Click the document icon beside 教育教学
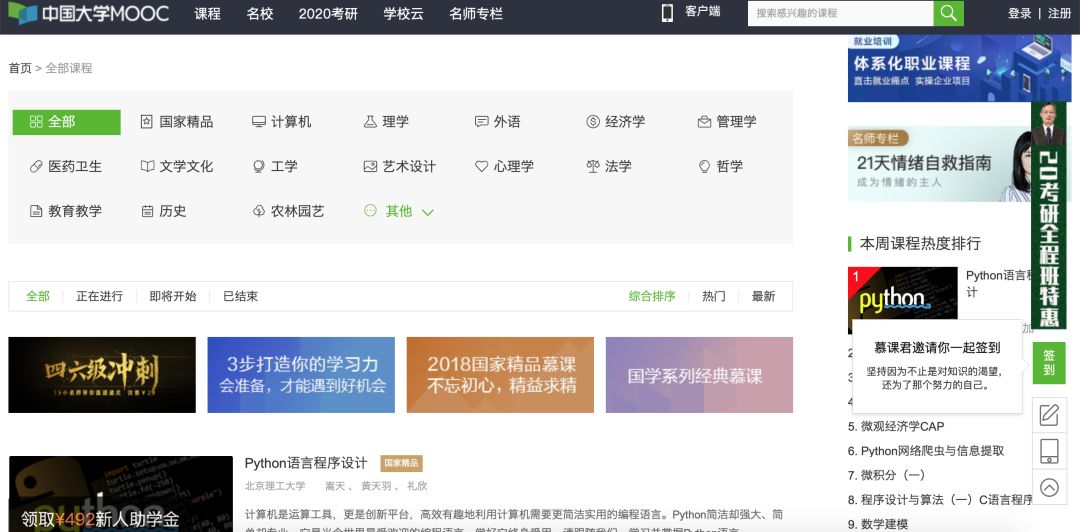The width and height of the screenshot is (1080, 532). pyautogui.click(x=37, y=211)
